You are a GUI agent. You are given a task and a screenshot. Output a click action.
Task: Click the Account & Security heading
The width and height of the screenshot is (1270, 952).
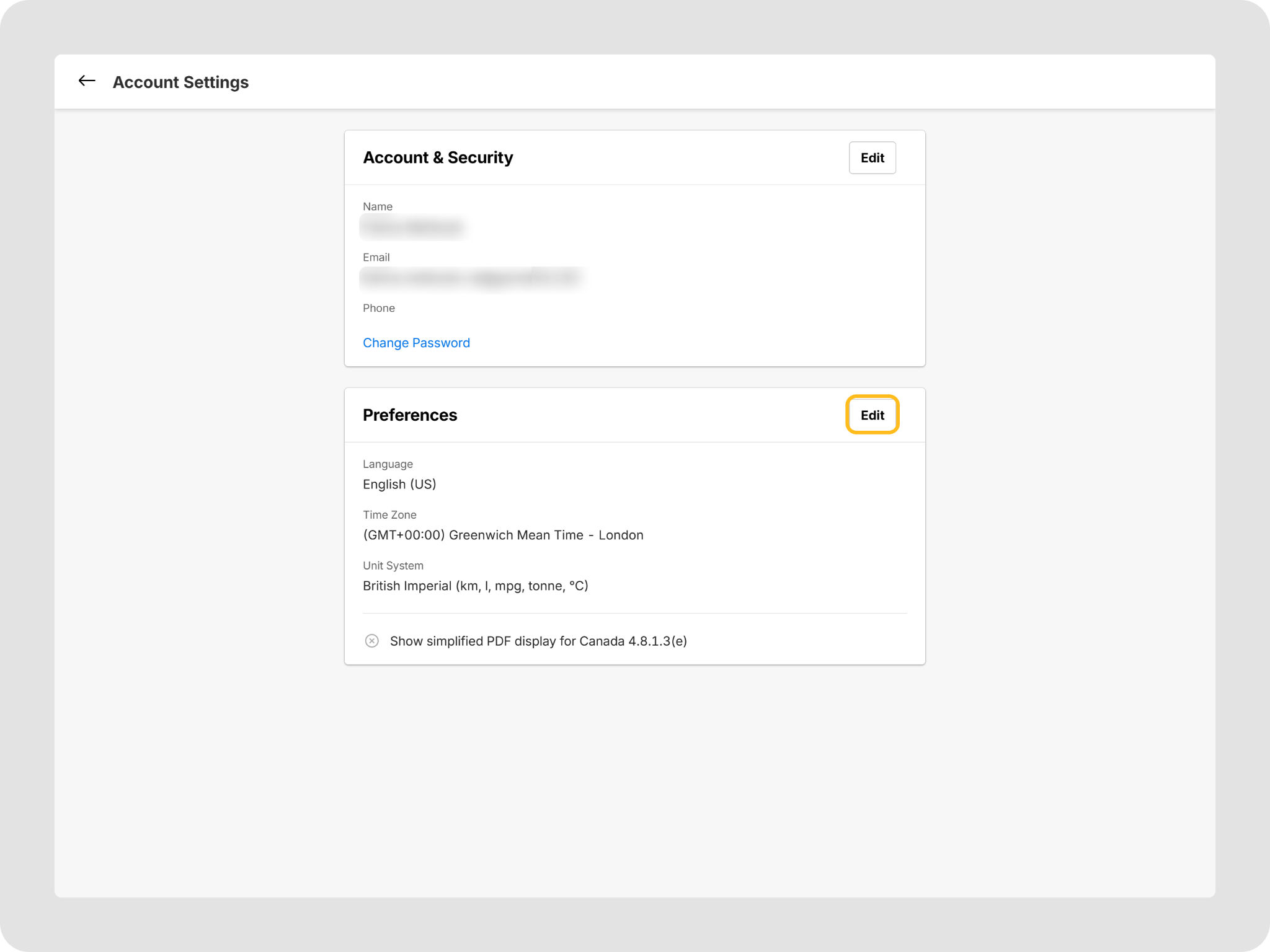tap(438, 157)
